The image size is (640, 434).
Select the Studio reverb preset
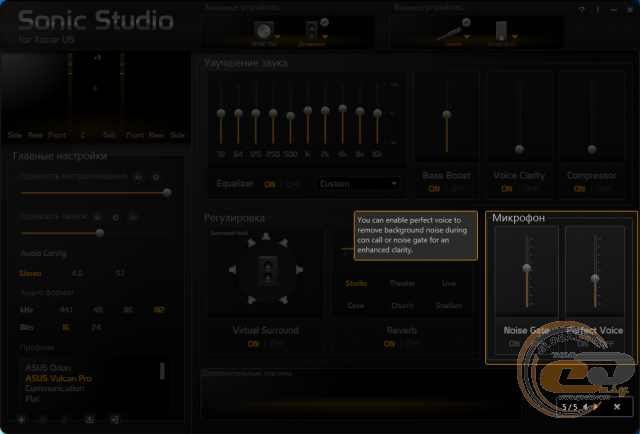(x=356, y=283)
